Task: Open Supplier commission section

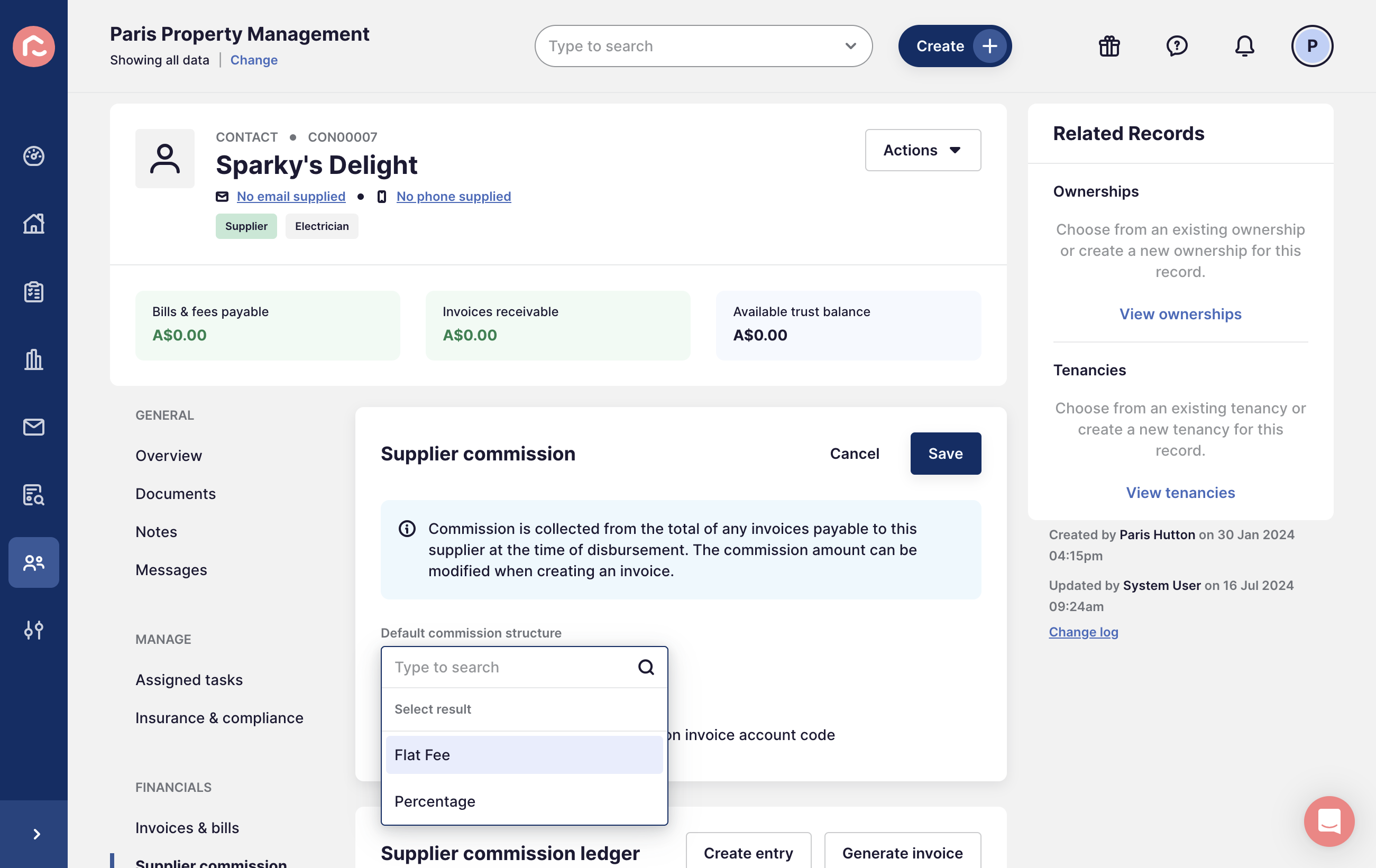Action: [x=211, y=862]
